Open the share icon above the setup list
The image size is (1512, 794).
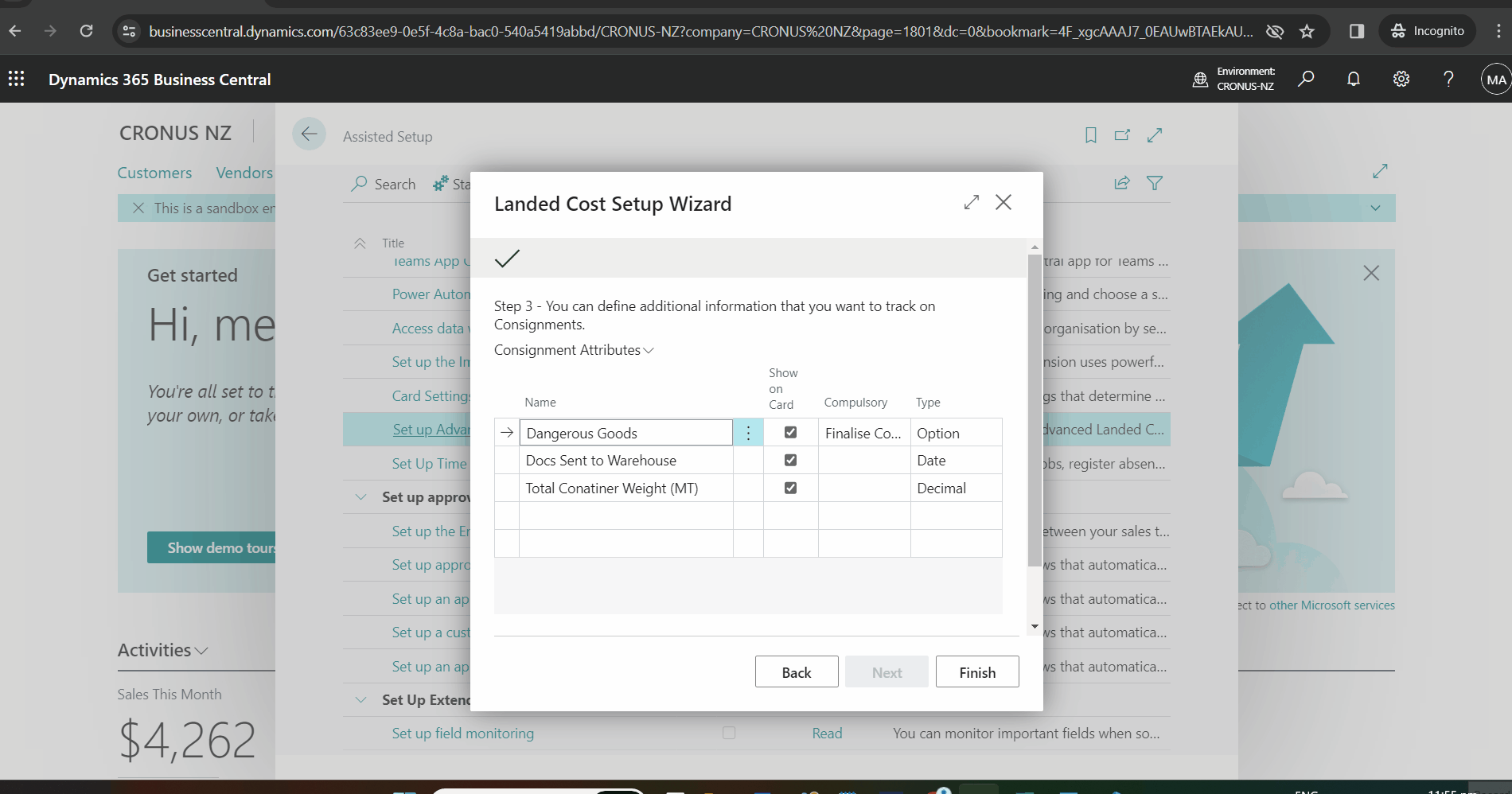pos(1122,183)
